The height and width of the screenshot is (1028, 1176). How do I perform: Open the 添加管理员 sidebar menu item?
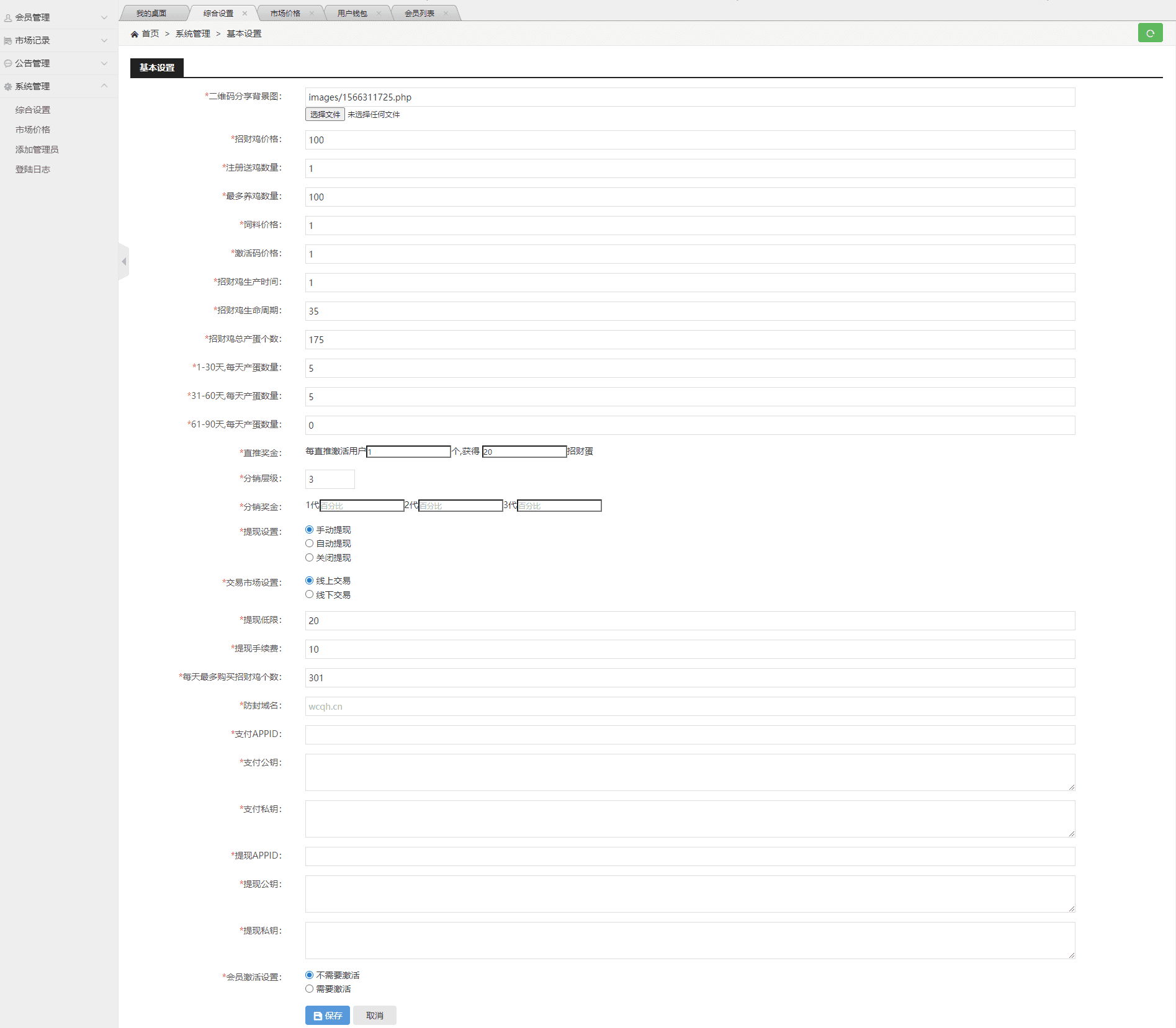point(37,150)
